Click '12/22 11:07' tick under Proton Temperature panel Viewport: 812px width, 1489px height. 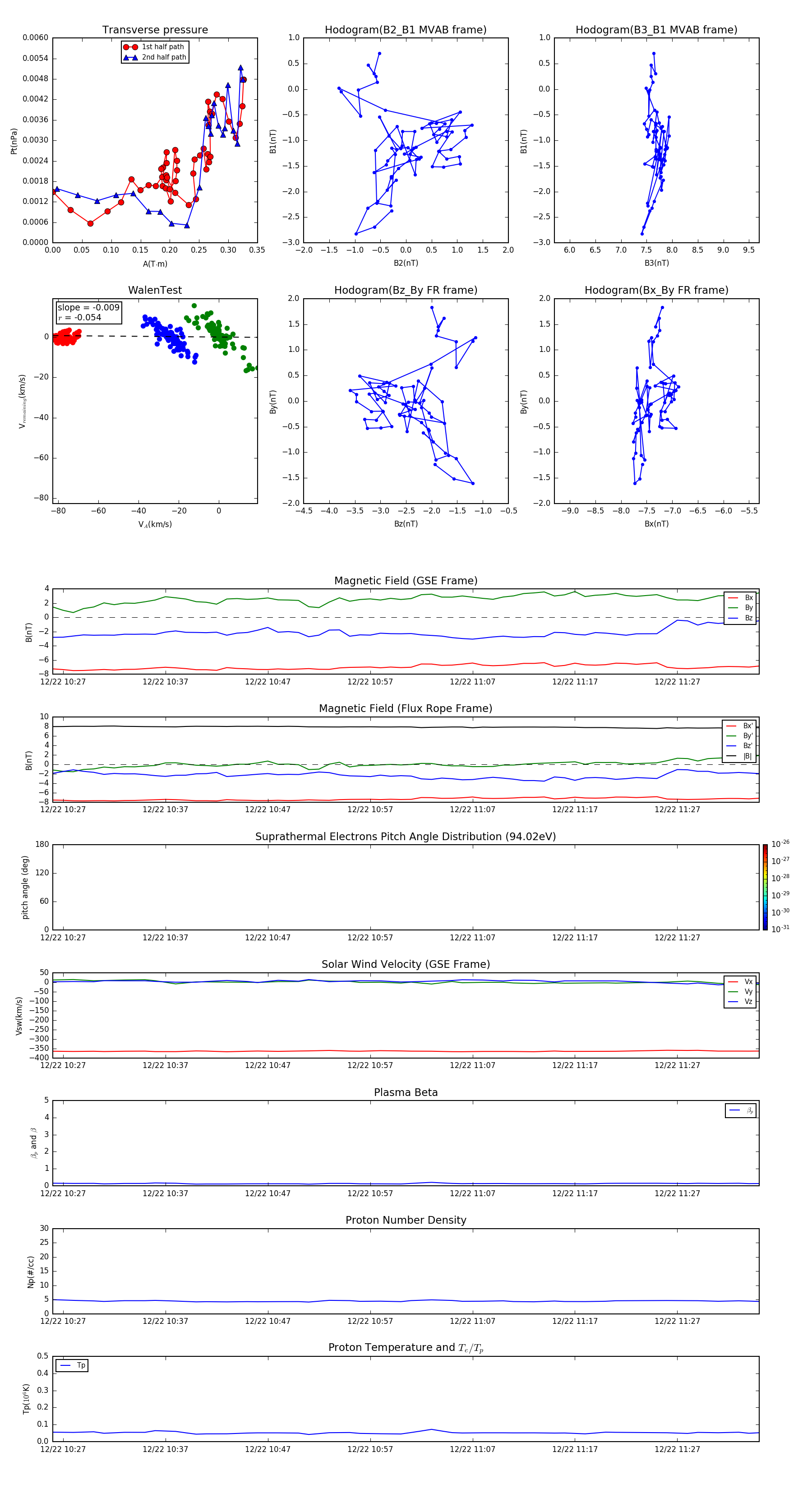pyautogui.click(x=472, y=1449)
